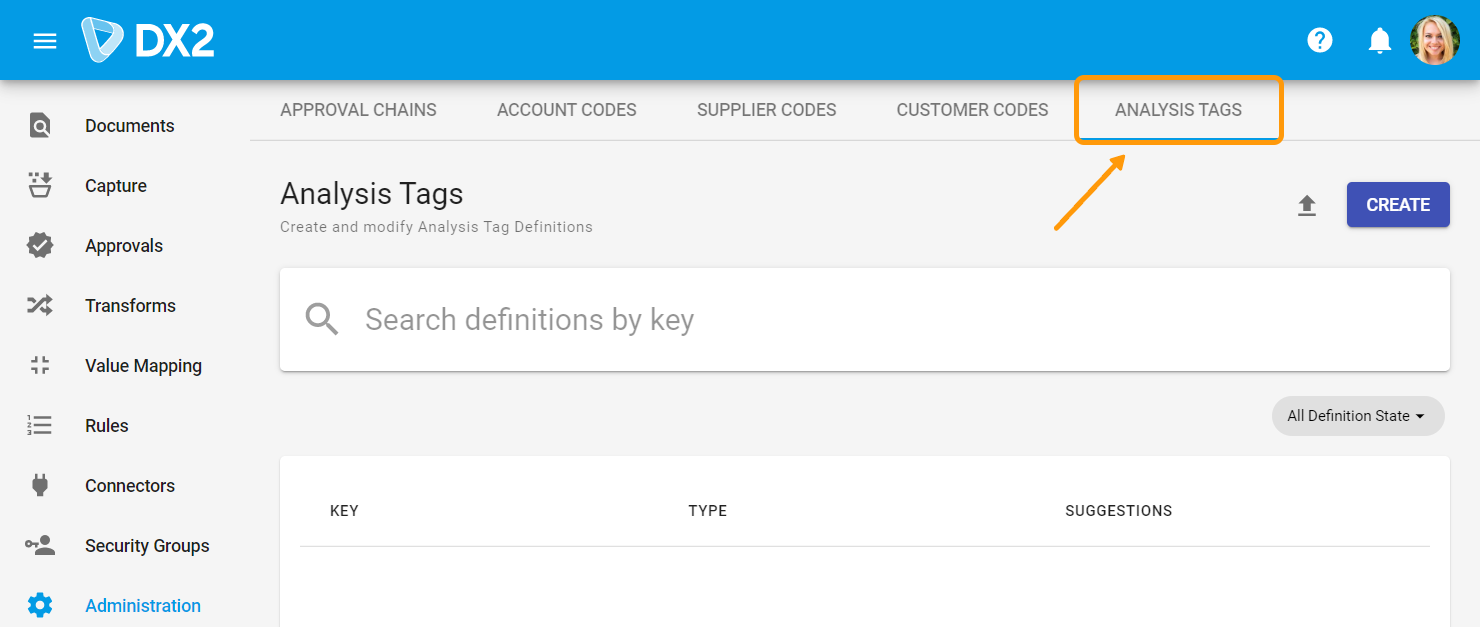Select the Supplier Codes tab
The image size is (1480, 627).
(766, 110)
